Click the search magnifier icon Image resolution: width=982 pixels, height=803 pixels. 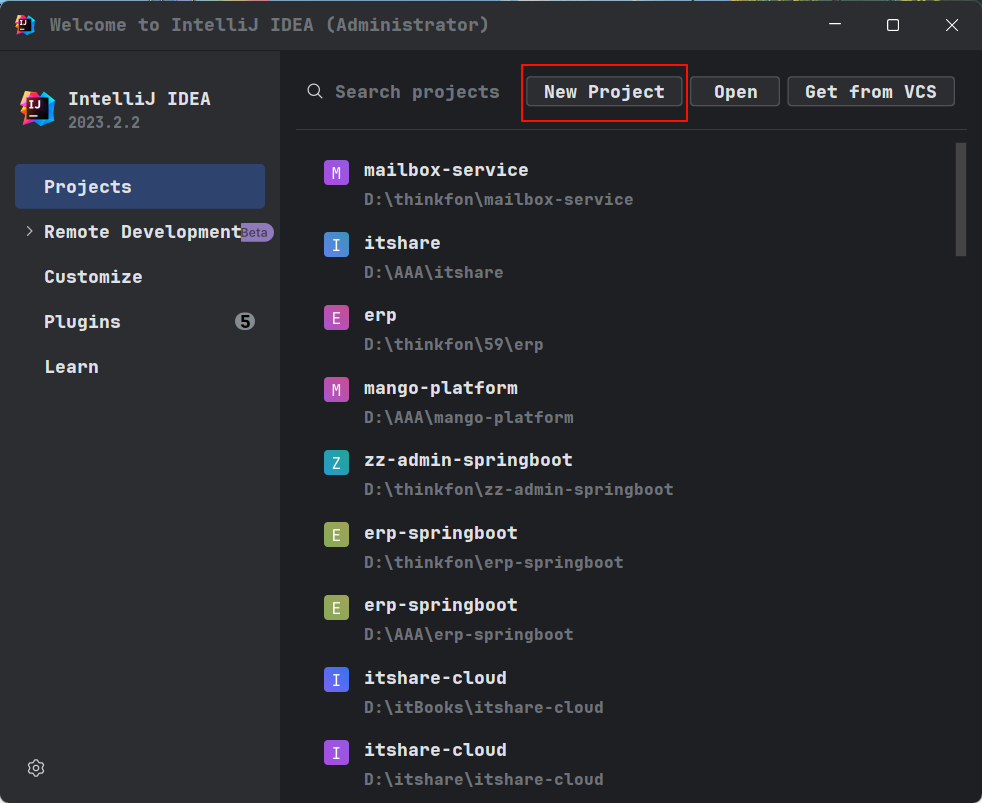(315, 91)
